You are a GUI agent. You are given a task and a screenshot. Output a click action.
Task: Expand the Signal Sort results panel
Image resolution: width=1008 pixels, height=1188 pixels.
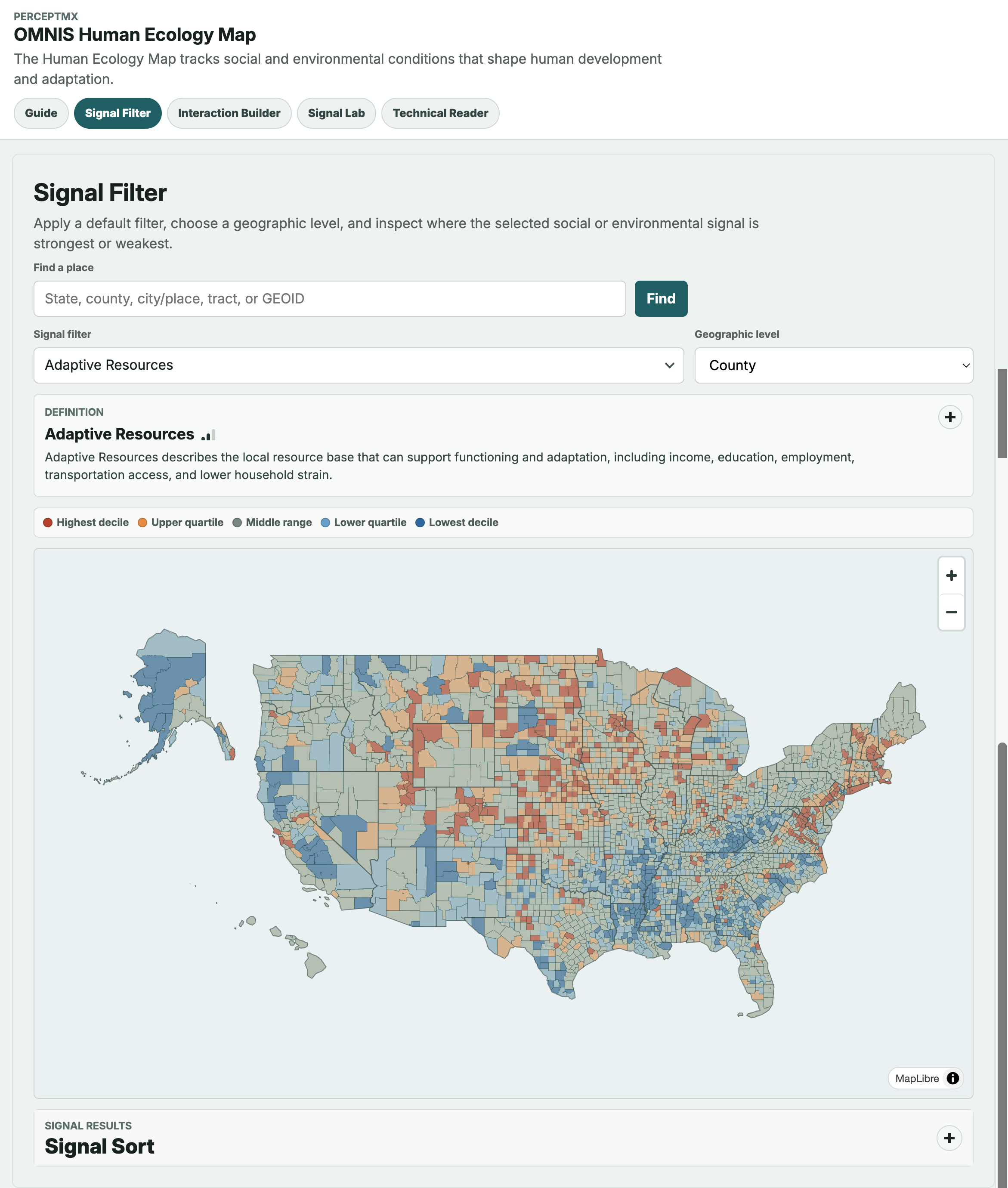[949, 1138]
